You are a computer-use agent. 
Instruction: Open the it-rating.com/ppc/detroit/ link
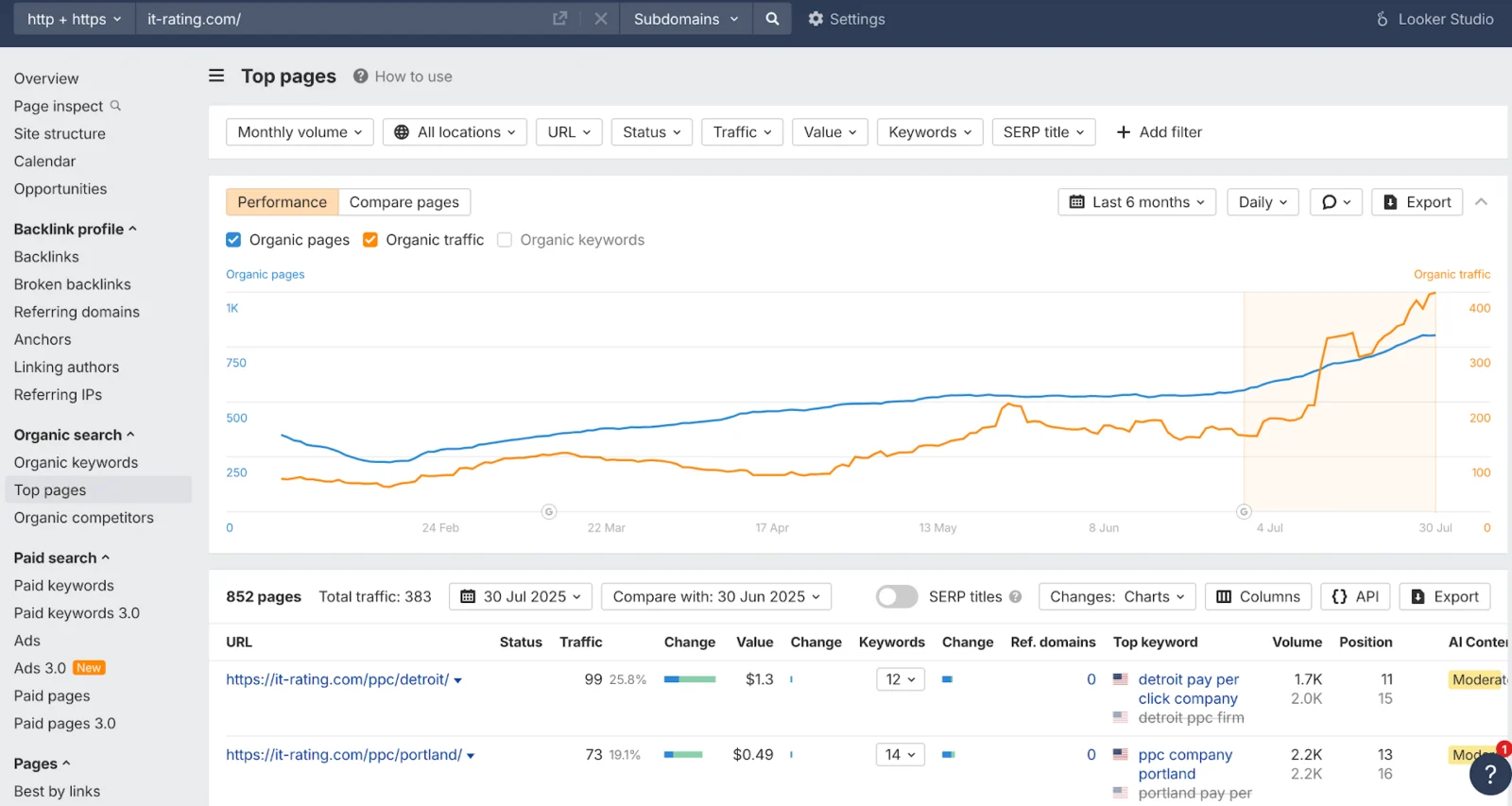(337, 679)
